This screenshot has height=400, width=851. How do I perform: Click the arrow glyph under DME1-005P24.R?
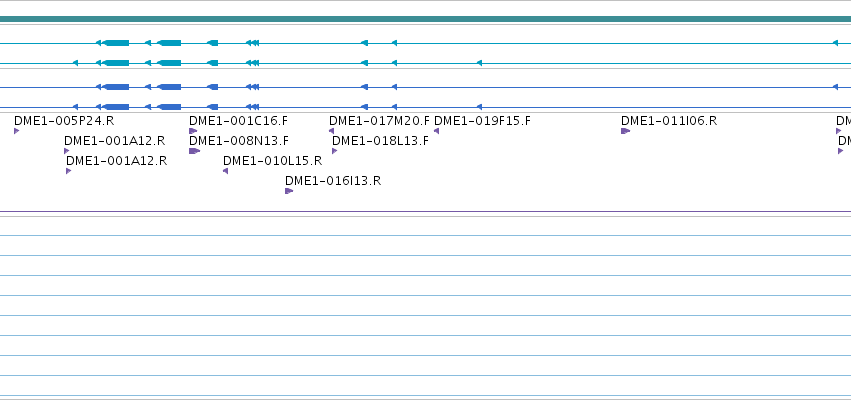(17, 131)
